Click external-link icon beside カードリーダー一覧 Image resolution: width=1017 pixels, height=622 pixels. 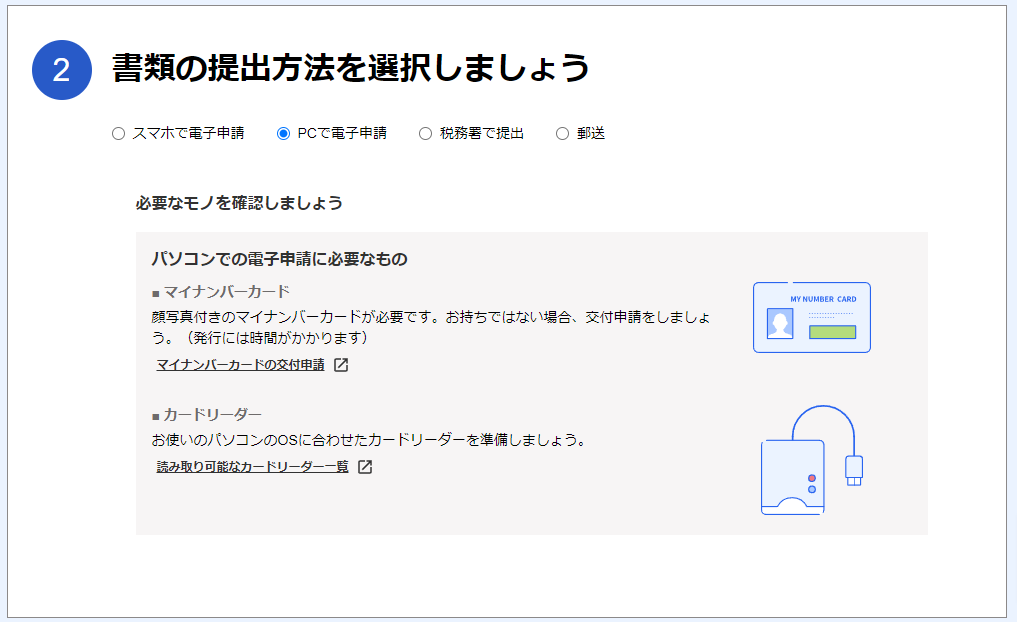coord(365,467)
